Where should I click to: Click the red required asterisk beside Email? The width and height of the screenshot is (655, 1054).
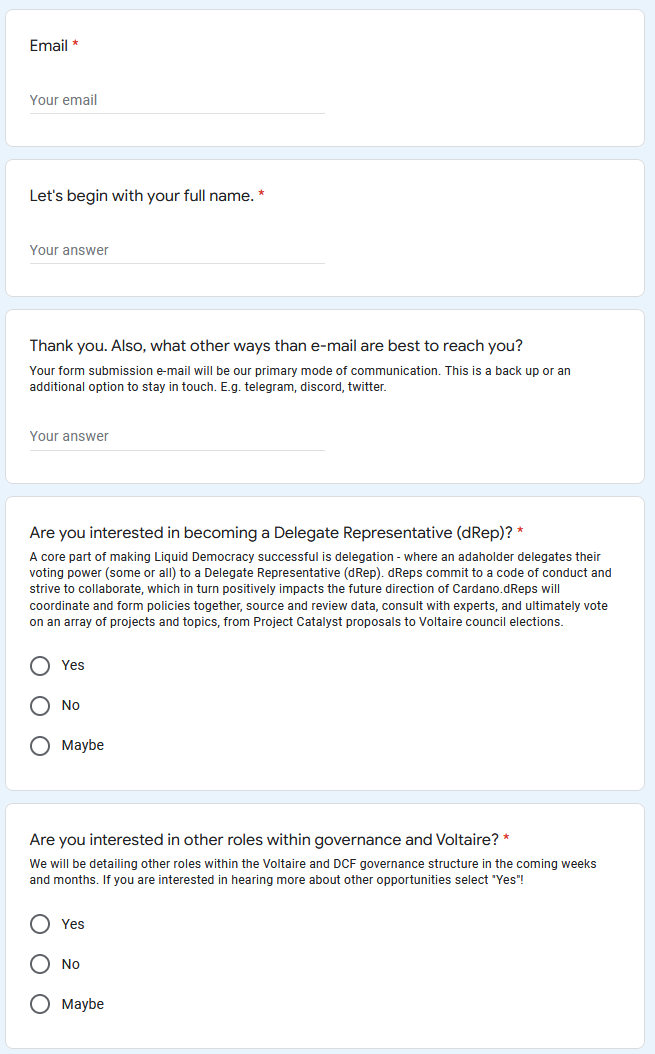pyautogui.click(x=75, y=44)
